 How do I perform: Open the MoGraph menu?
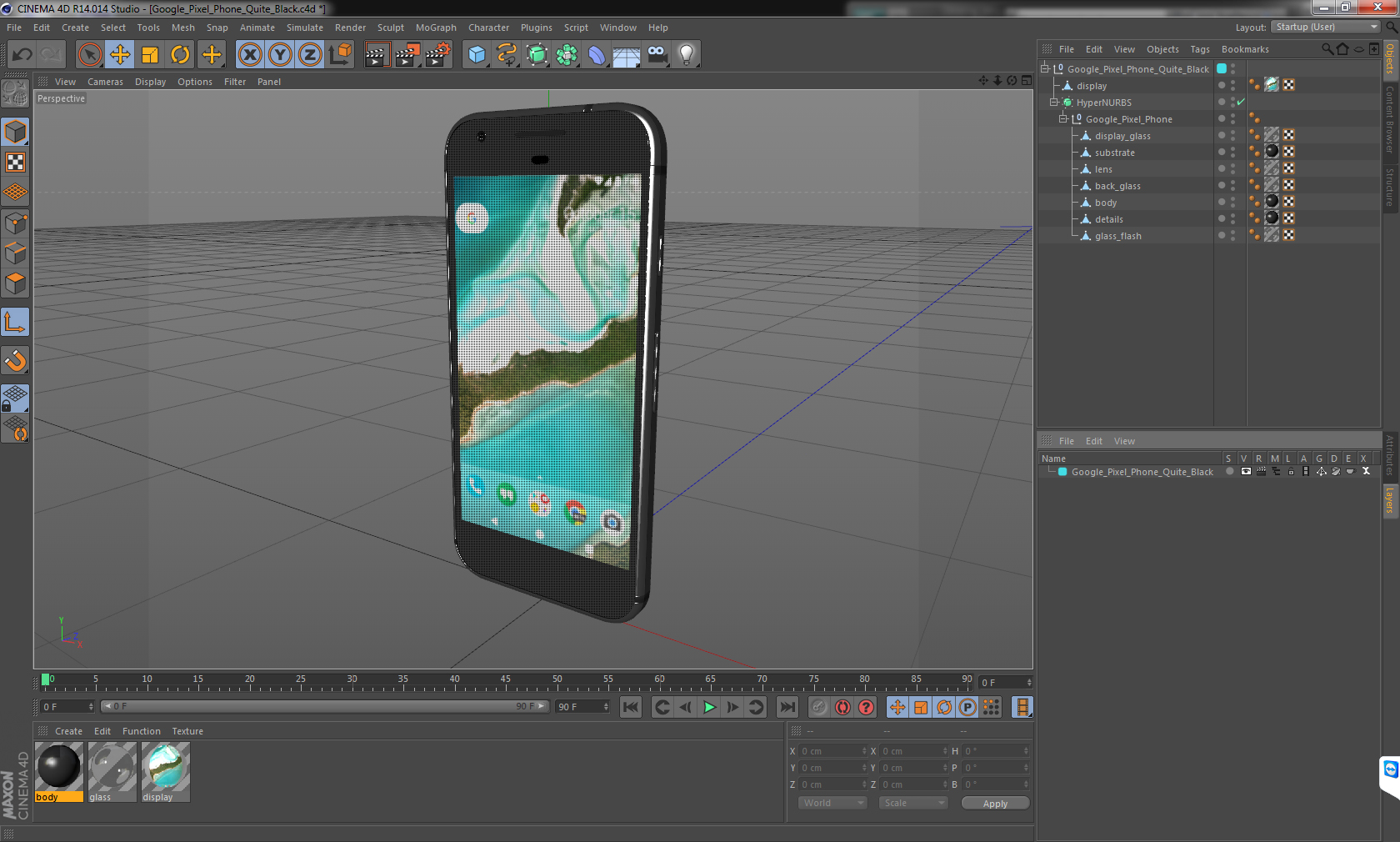436,28
